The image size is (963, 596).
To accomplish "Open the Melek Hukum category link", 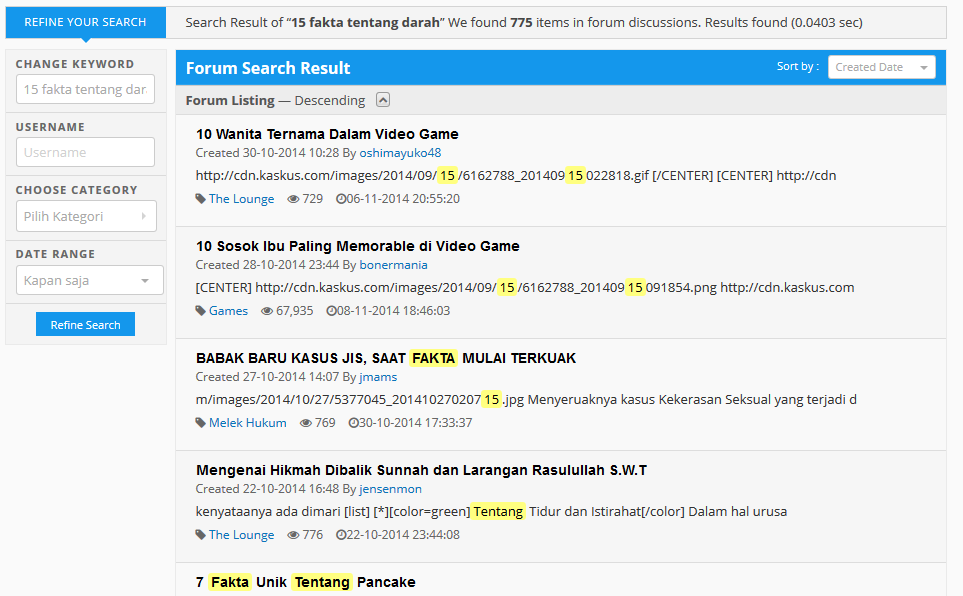I will pos(248,423).
